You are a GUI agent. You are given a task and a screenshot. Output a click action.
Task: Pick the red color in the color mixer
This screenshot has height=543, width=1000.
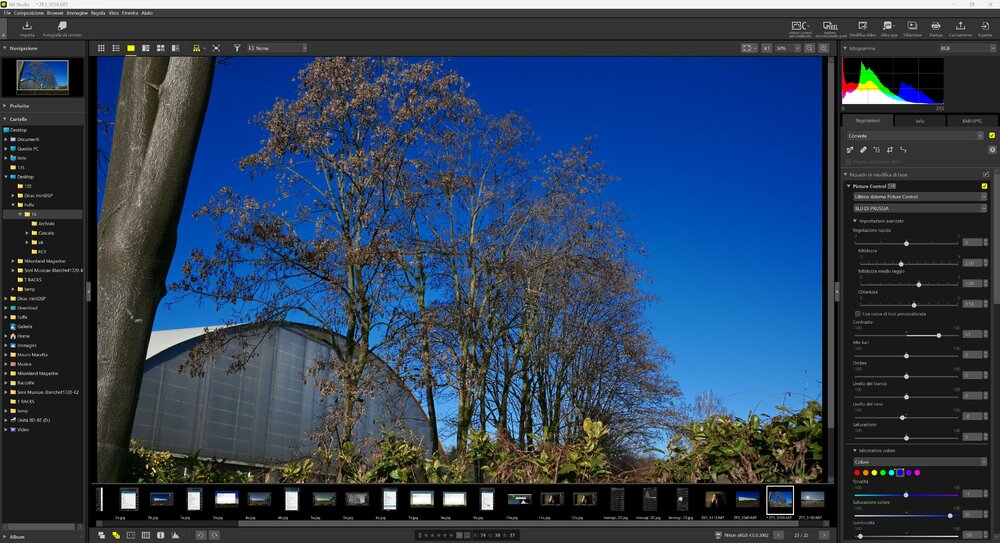(x=857, y=473)
